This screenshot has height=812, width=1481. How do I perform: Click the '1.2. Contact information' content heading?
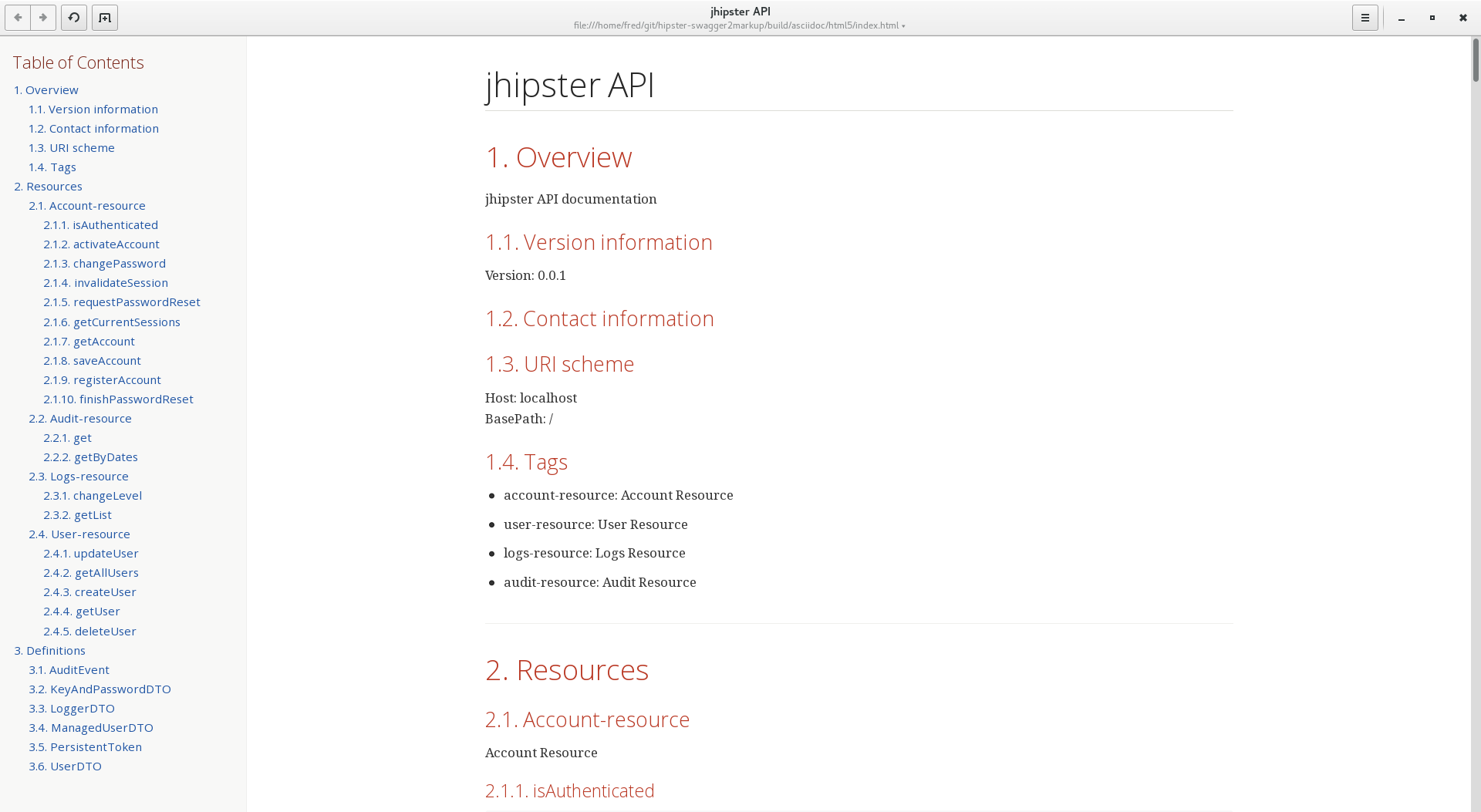(x=599, y=318)
